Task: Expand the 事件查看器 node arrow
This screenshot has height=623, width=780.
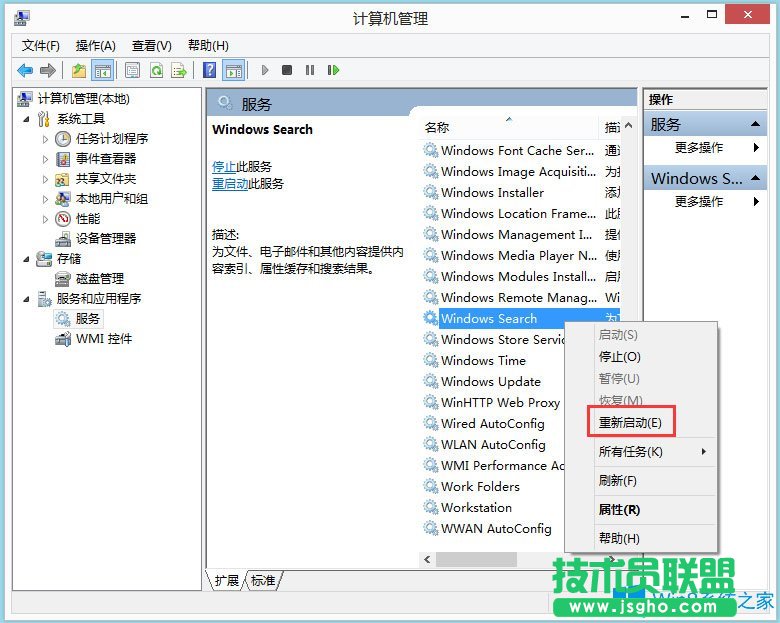Action: [x=45, y=159]
